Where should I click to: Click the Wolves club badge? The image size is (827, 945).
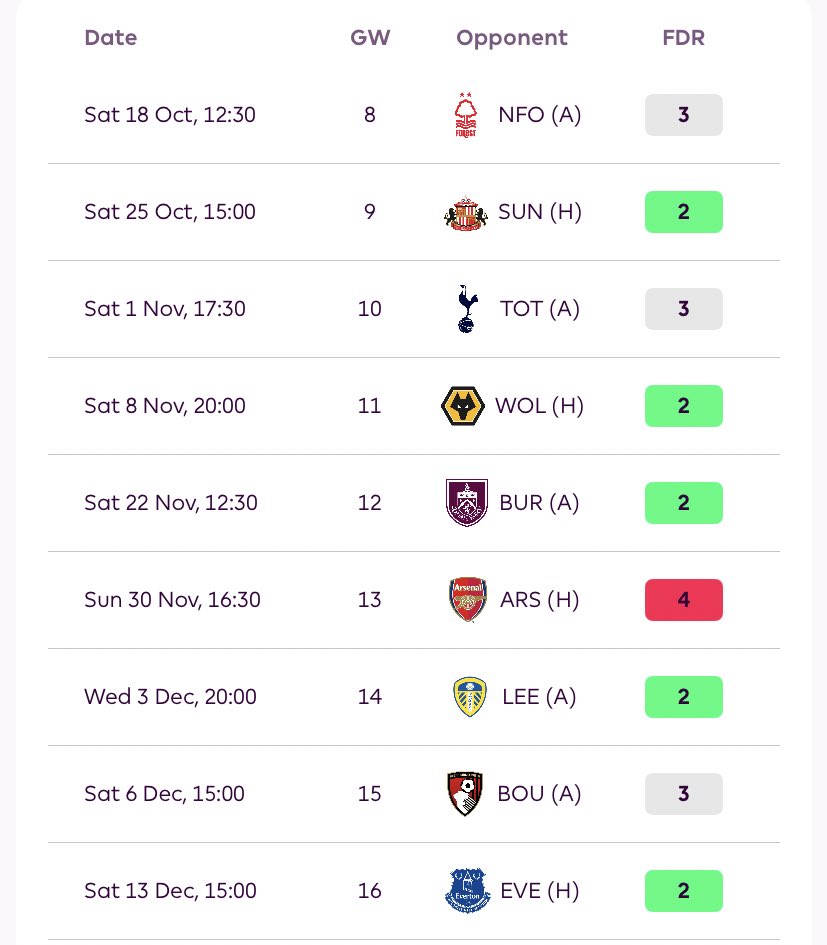463,406
